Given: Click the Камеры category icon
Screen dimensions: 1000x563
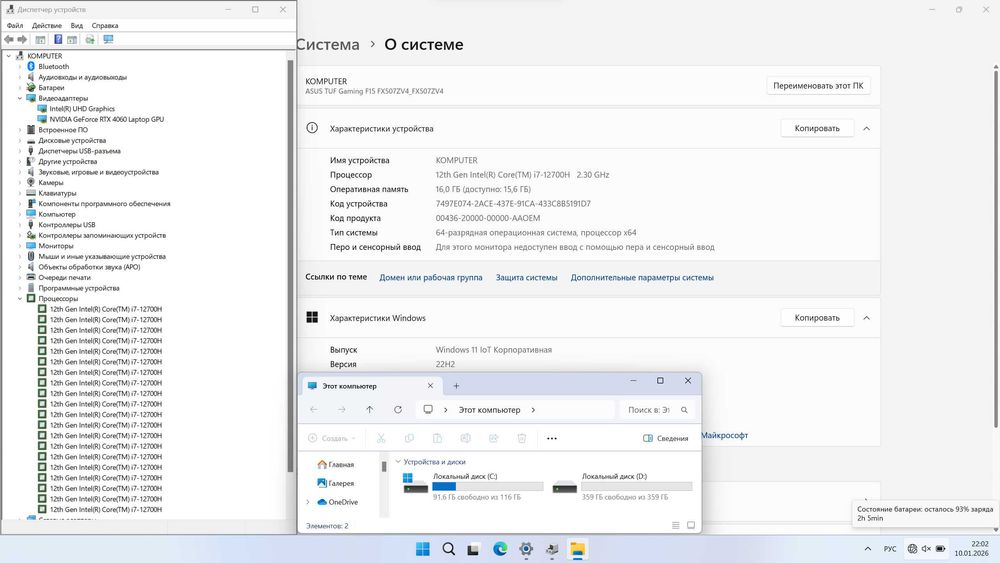Looking at the screenshot, I should click(x=31, y=182).
